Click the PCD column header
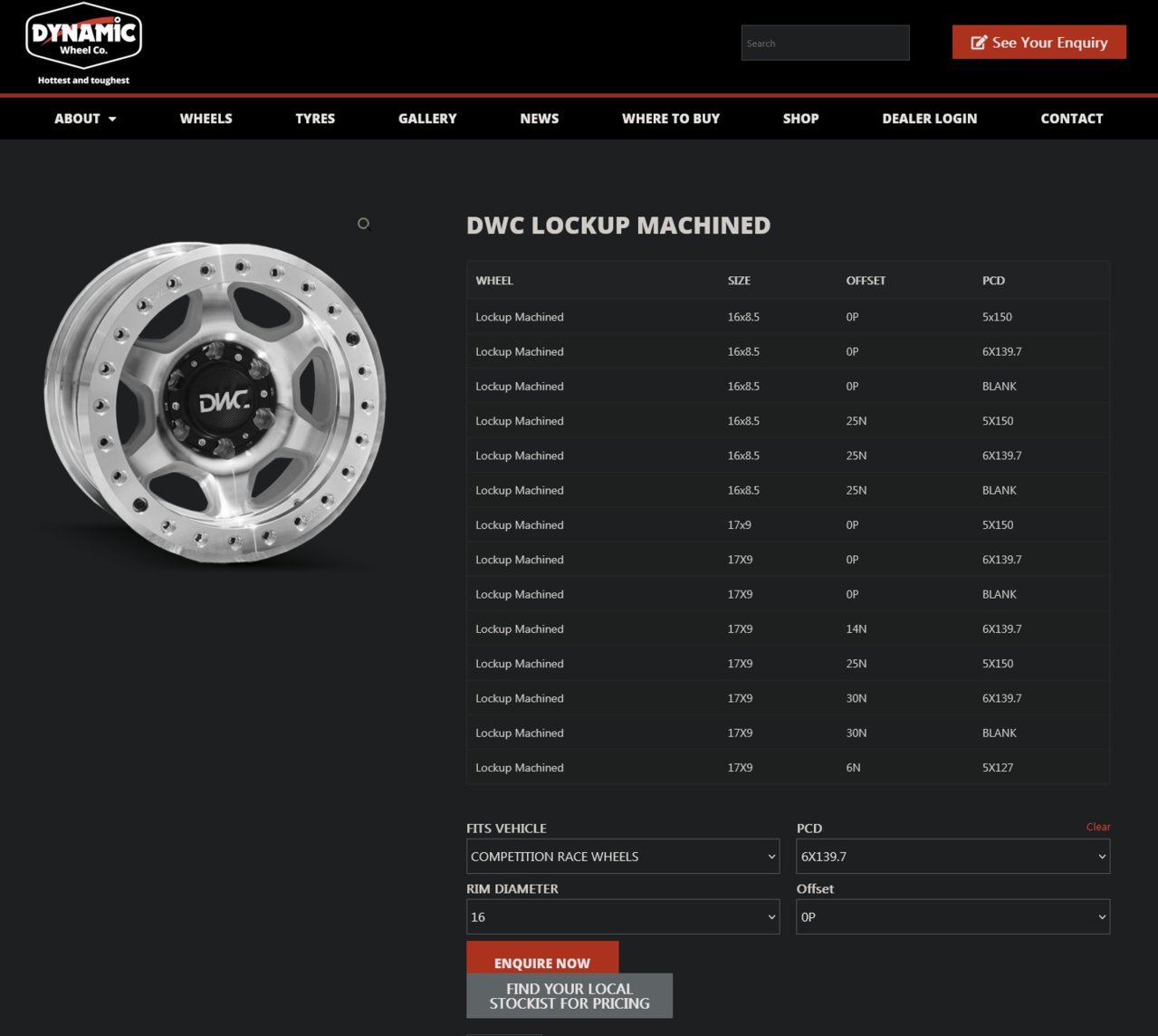This screenshot has width=1158, height=1036. coord(993,281)
